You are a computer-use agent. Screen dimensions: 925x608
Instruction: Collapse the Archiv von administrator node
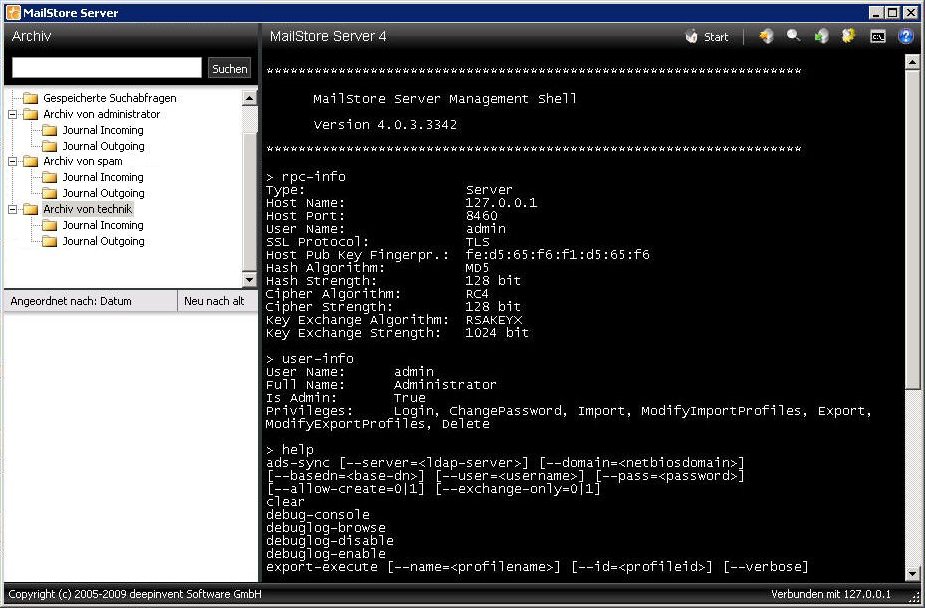tap(12, 114)
